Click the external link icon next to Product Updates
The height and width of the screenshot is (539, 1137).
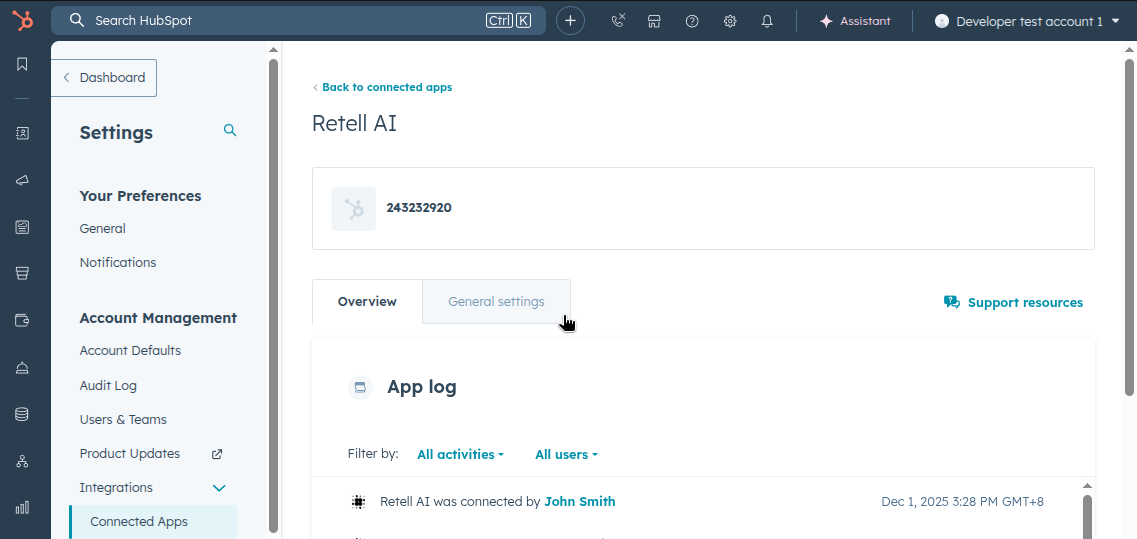coord(217,454)
